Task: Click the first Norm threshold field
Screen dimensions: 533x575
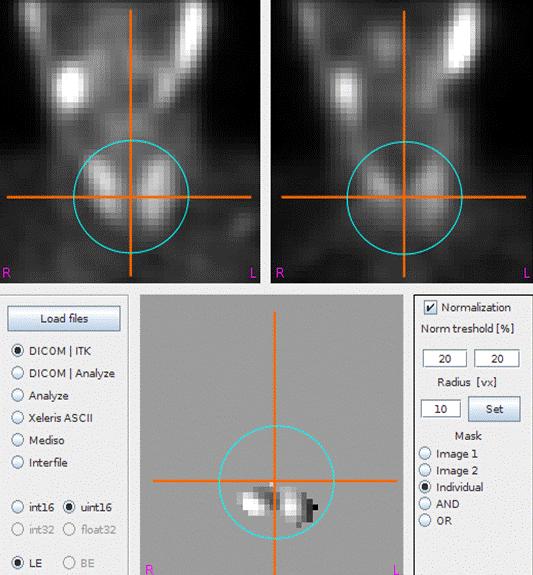Action: pos(445,358)
